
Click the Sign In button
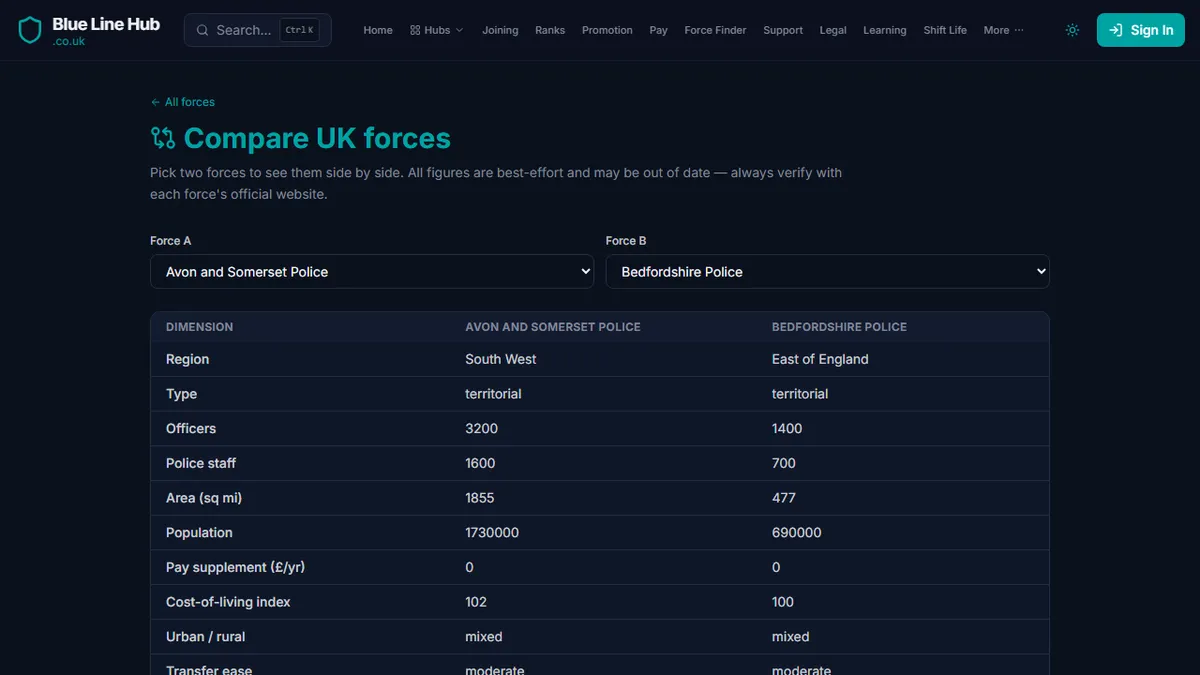click(x=1140, y=30)
